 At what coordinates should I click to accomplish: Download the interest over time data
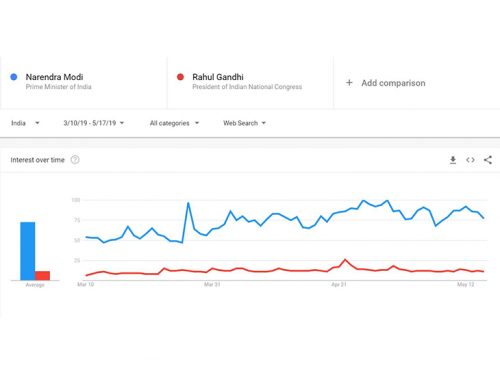coord(453,160)
